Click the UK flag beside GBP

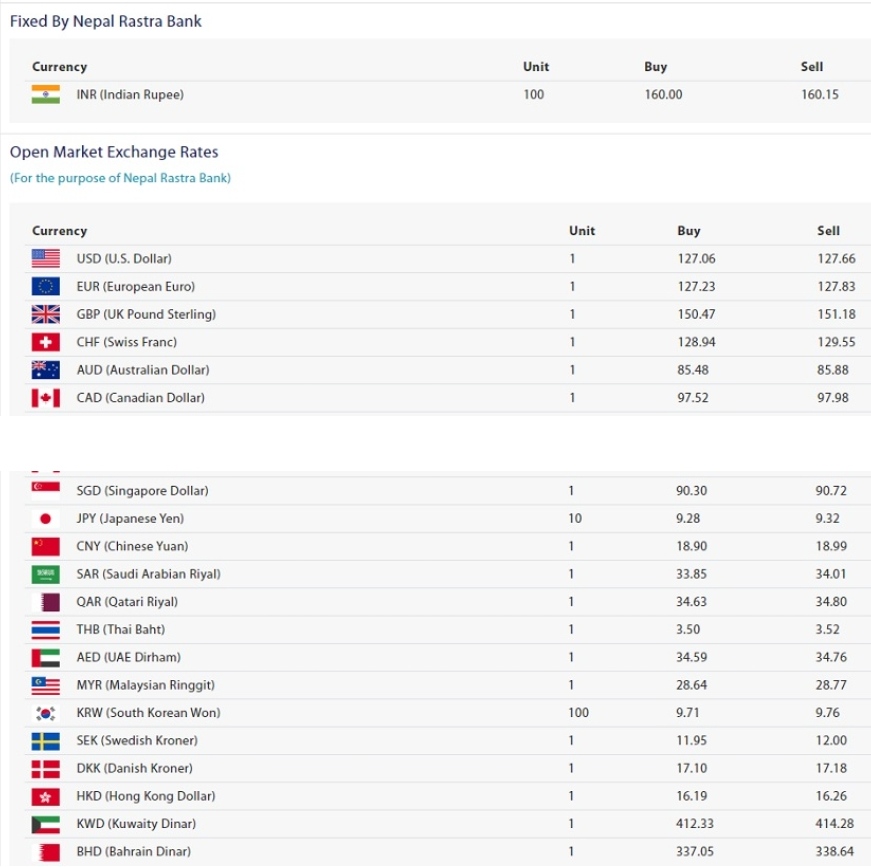[46, 314]
